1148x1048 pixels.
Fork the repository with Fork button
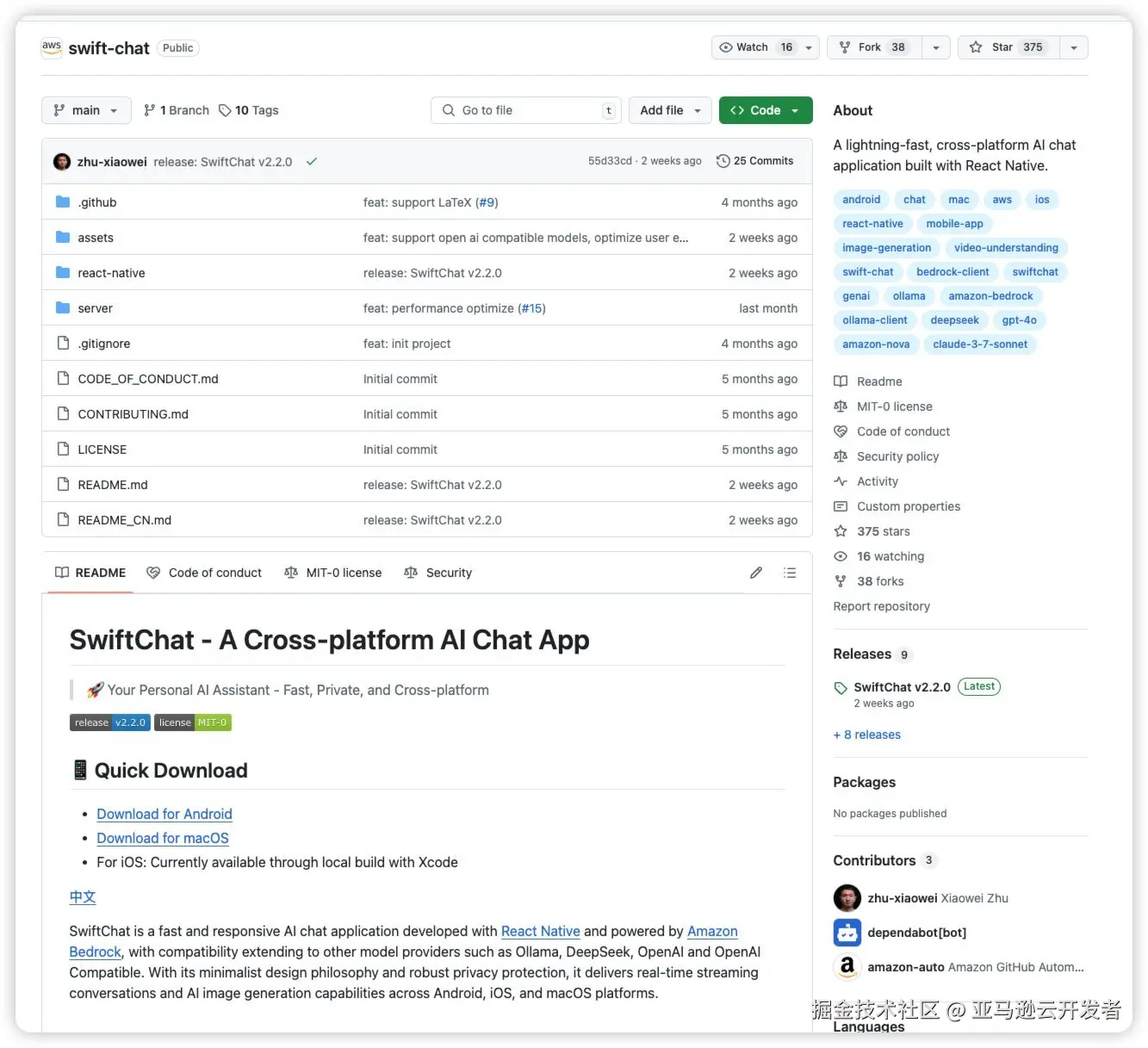pos(874,47)
